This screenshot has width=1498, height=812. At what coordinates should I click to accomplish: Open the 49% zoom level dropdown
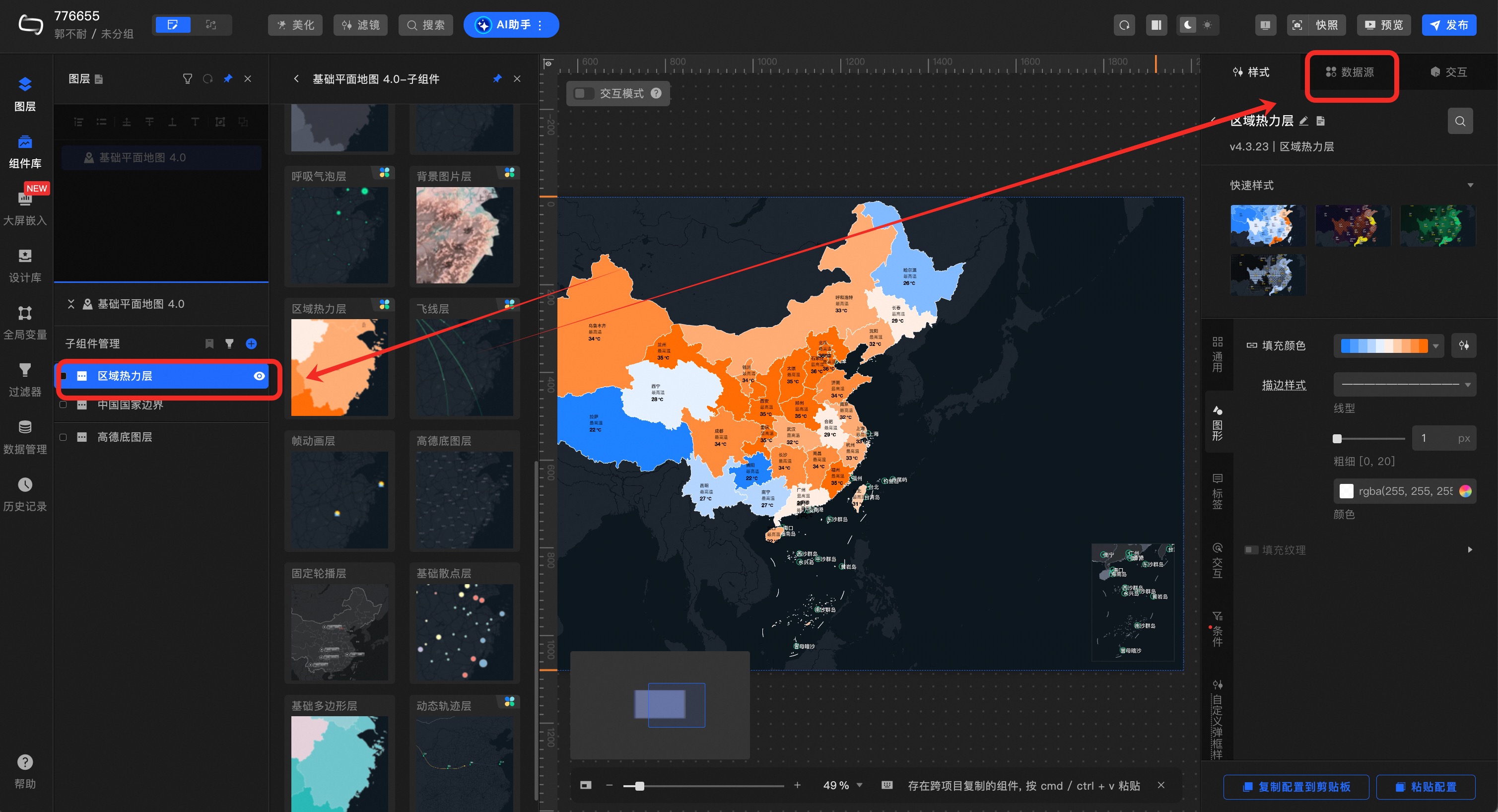[859, 785]
